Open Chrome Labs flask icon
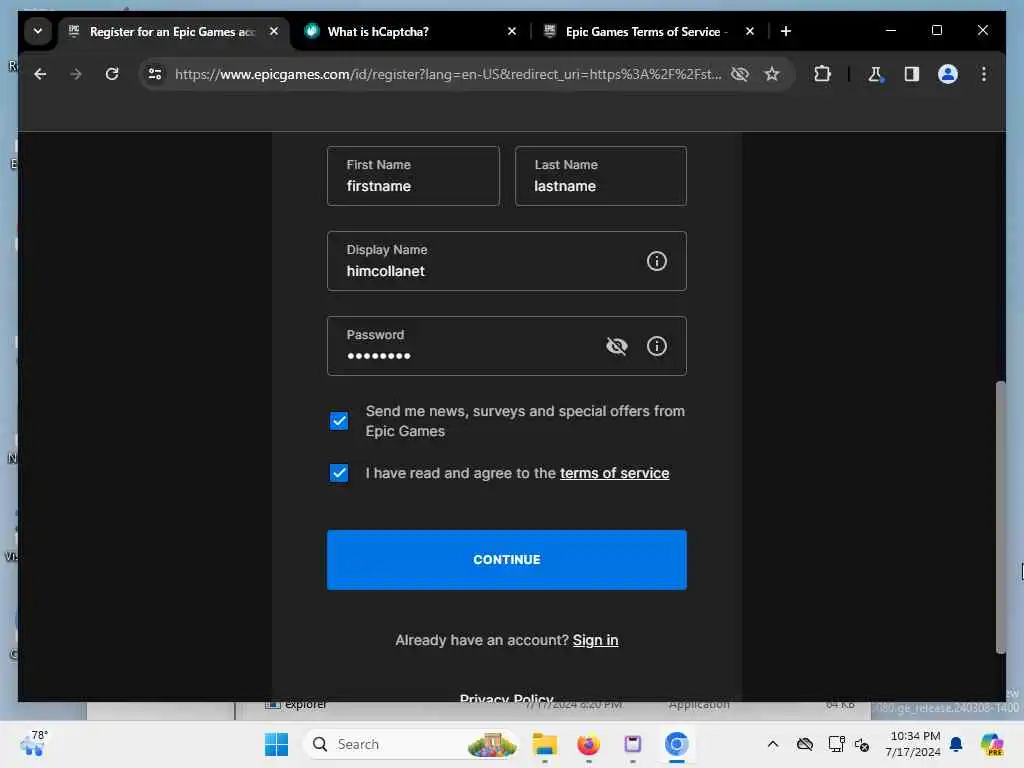This screenshot has width=1024, height=768. (875, 74)
